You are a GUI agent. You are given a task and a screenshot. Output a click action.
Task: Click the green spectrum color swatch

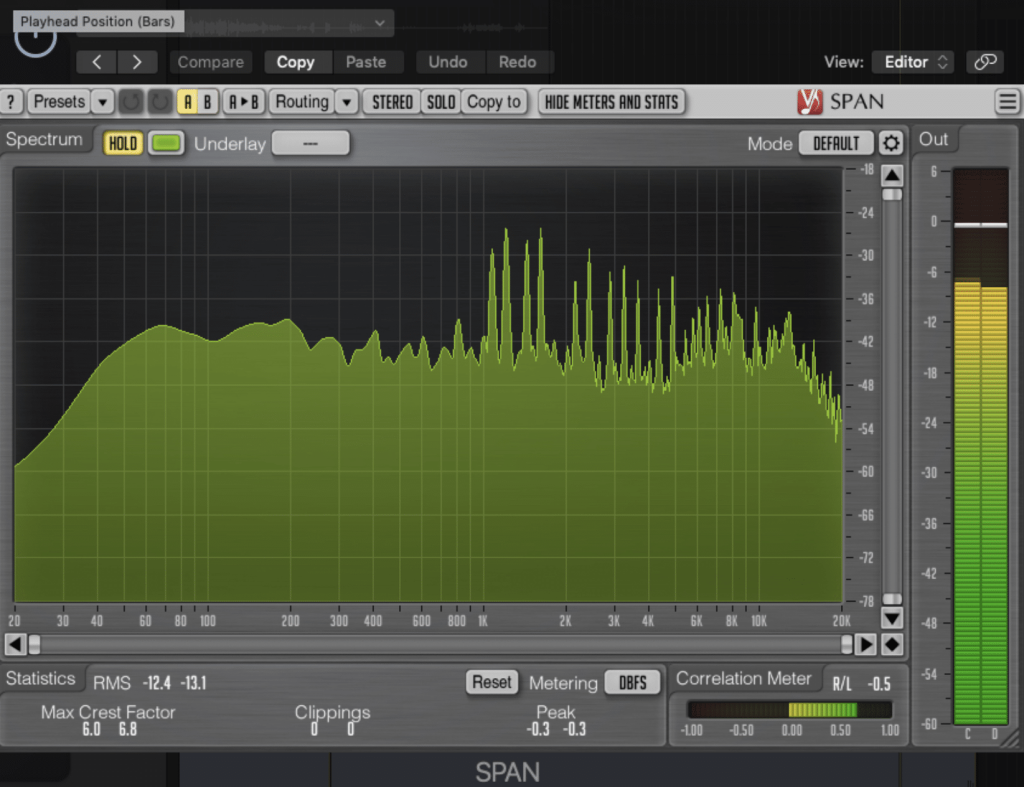pos(165,143)
